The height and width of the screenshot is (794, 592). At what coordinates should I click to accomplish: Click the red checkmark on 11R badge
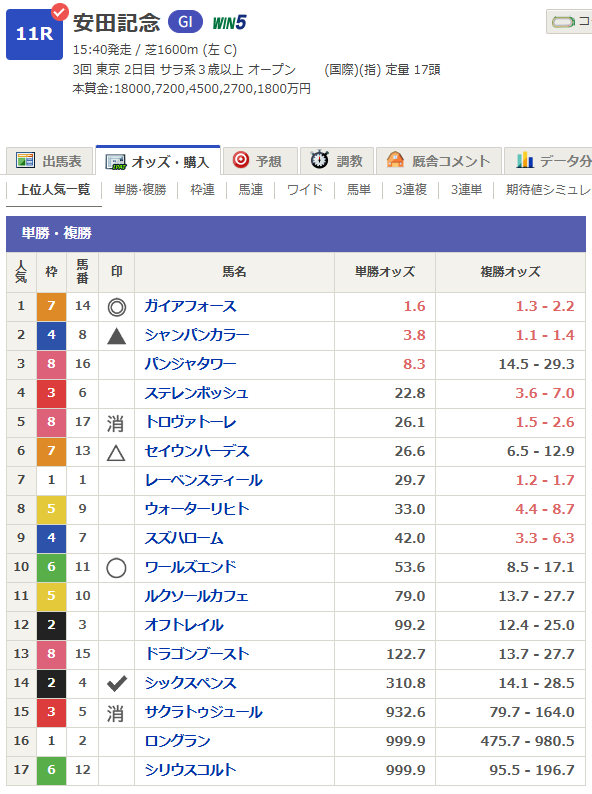point(60,11)
